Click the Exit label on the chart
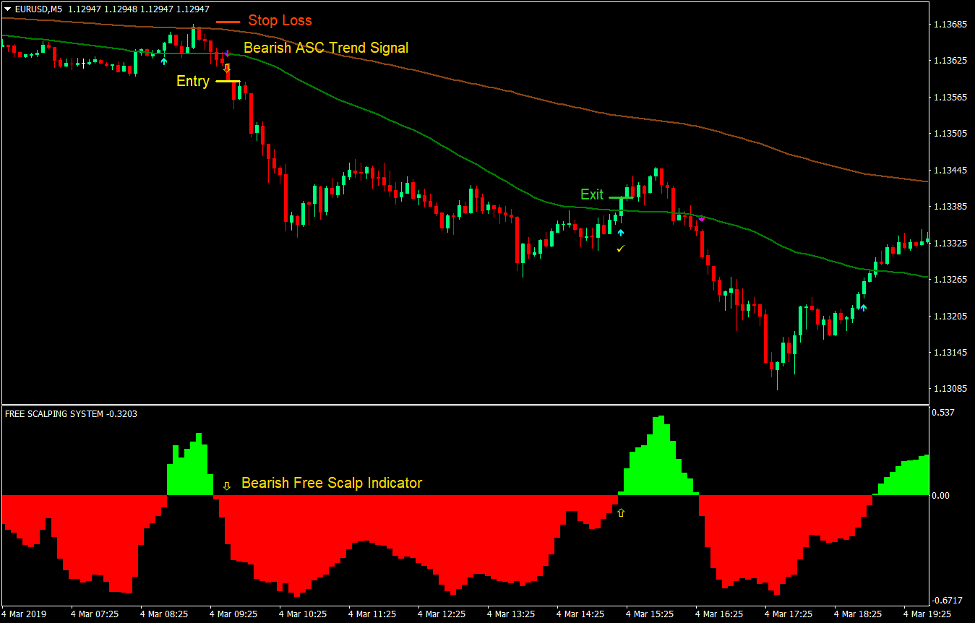Viewport: 977px width, 625px height. pyautogui.click(x=591, y=194)
